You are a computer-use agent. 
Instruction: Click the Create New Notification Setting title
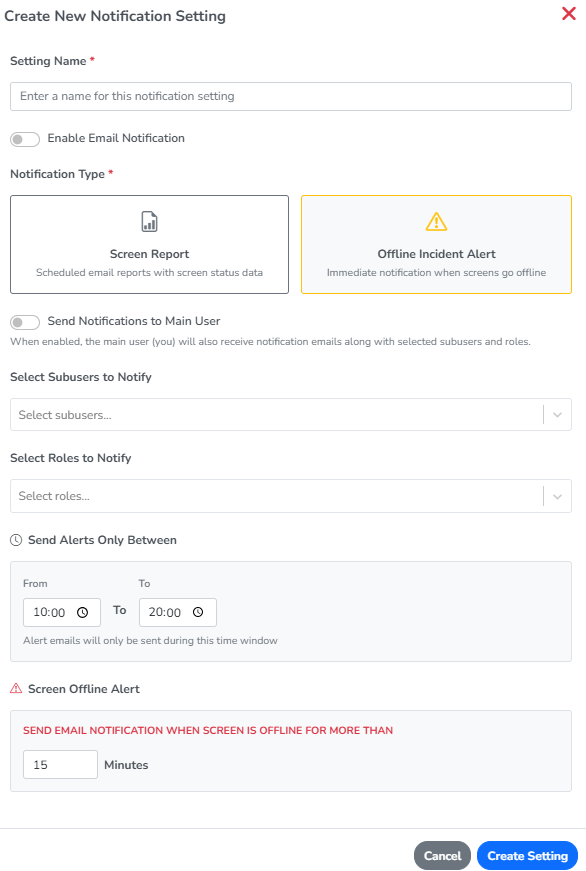[x=115, y=16]
